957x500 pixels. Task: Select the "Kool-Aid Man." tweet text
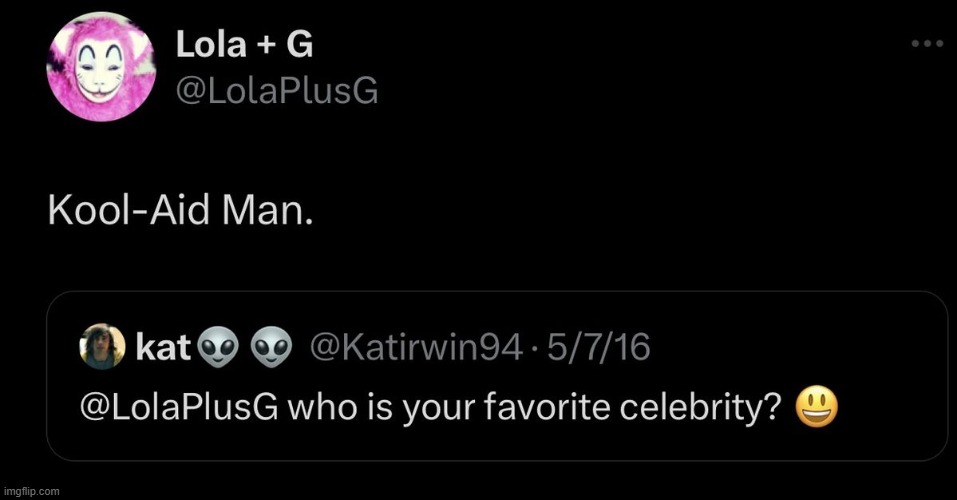point(181,211)
